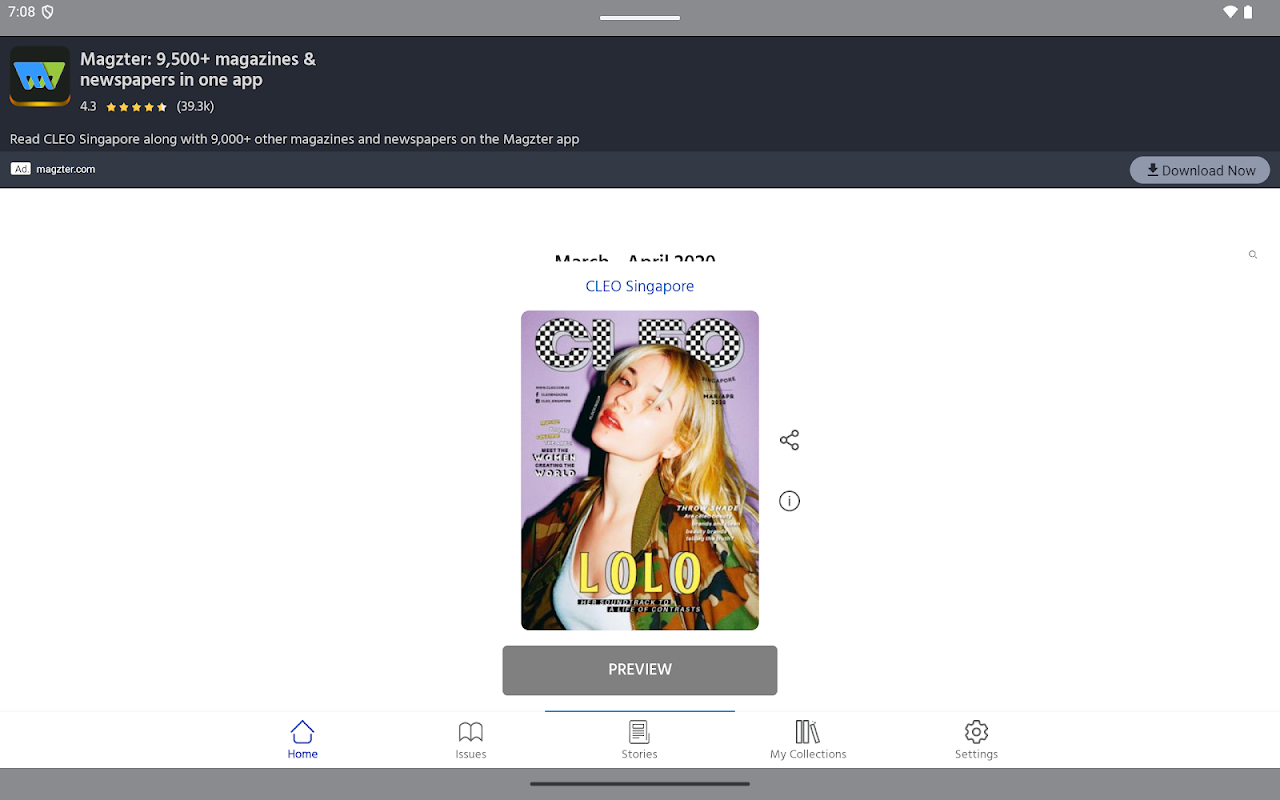Tap the shield icon in status bar
This screenshot has height=800, width=1280.
47,12
